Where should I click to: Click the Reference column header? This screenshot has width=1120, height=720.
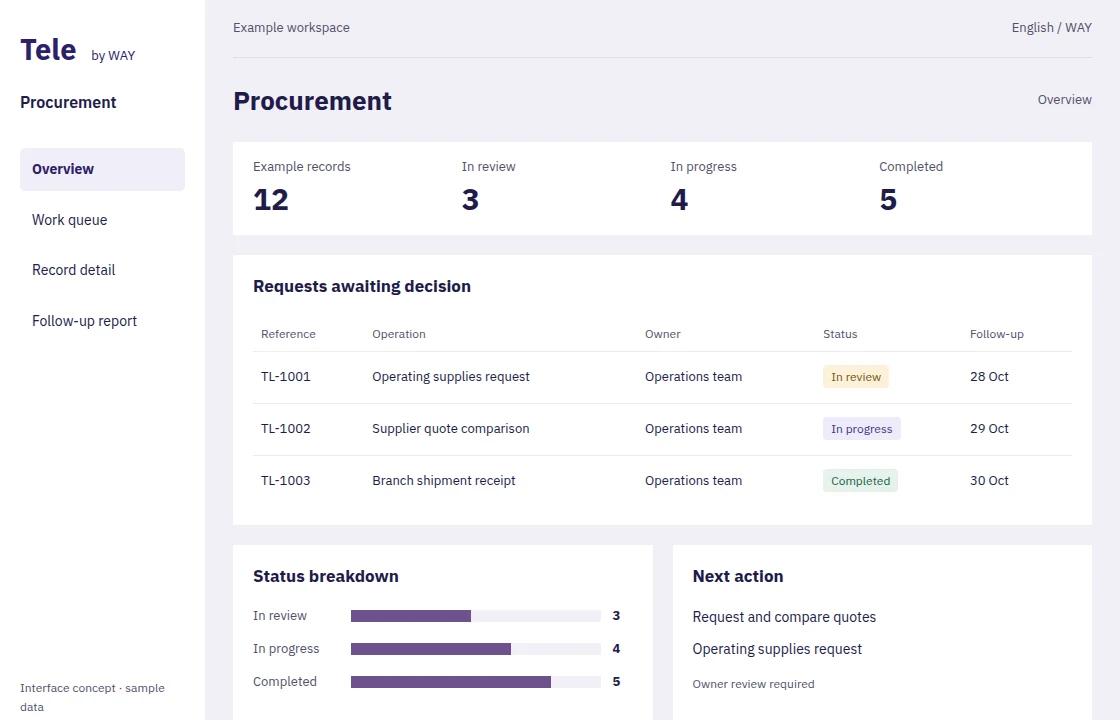(x=288, y=334)
